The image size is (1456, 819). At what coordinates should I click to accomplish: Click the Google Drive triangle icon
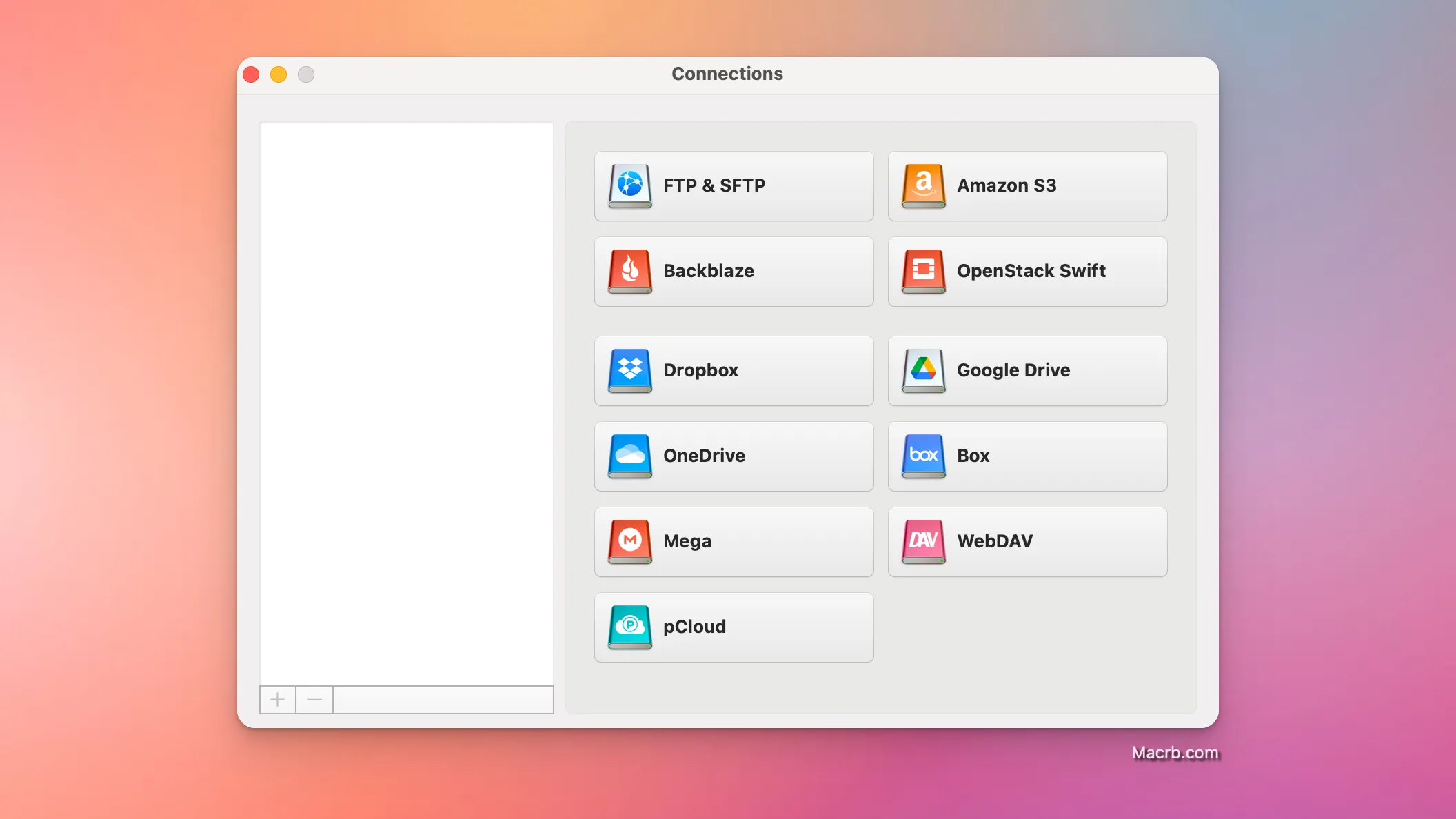(924, 371)
